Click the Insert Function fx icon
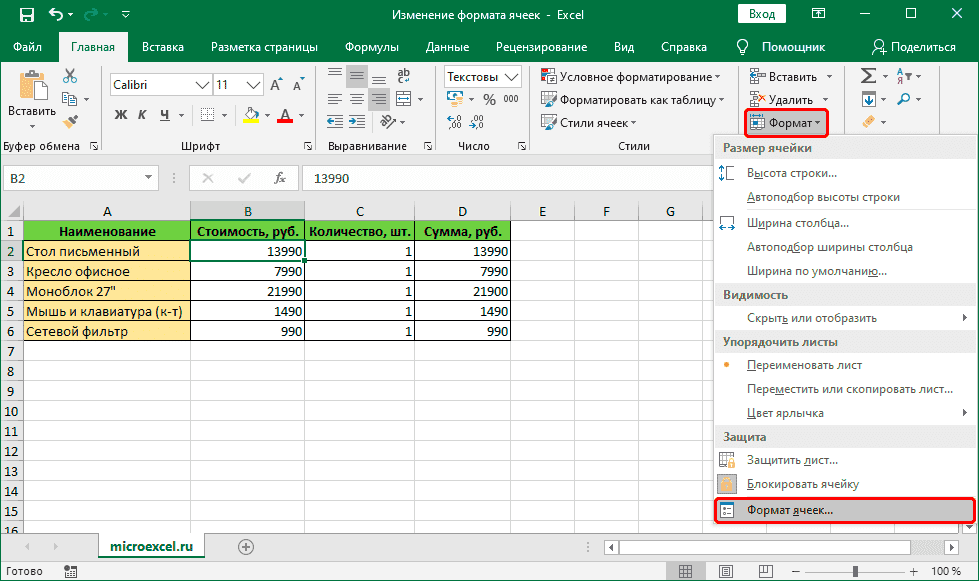The image size is (979, 581). pyautogui.click(x=282, y=178)
